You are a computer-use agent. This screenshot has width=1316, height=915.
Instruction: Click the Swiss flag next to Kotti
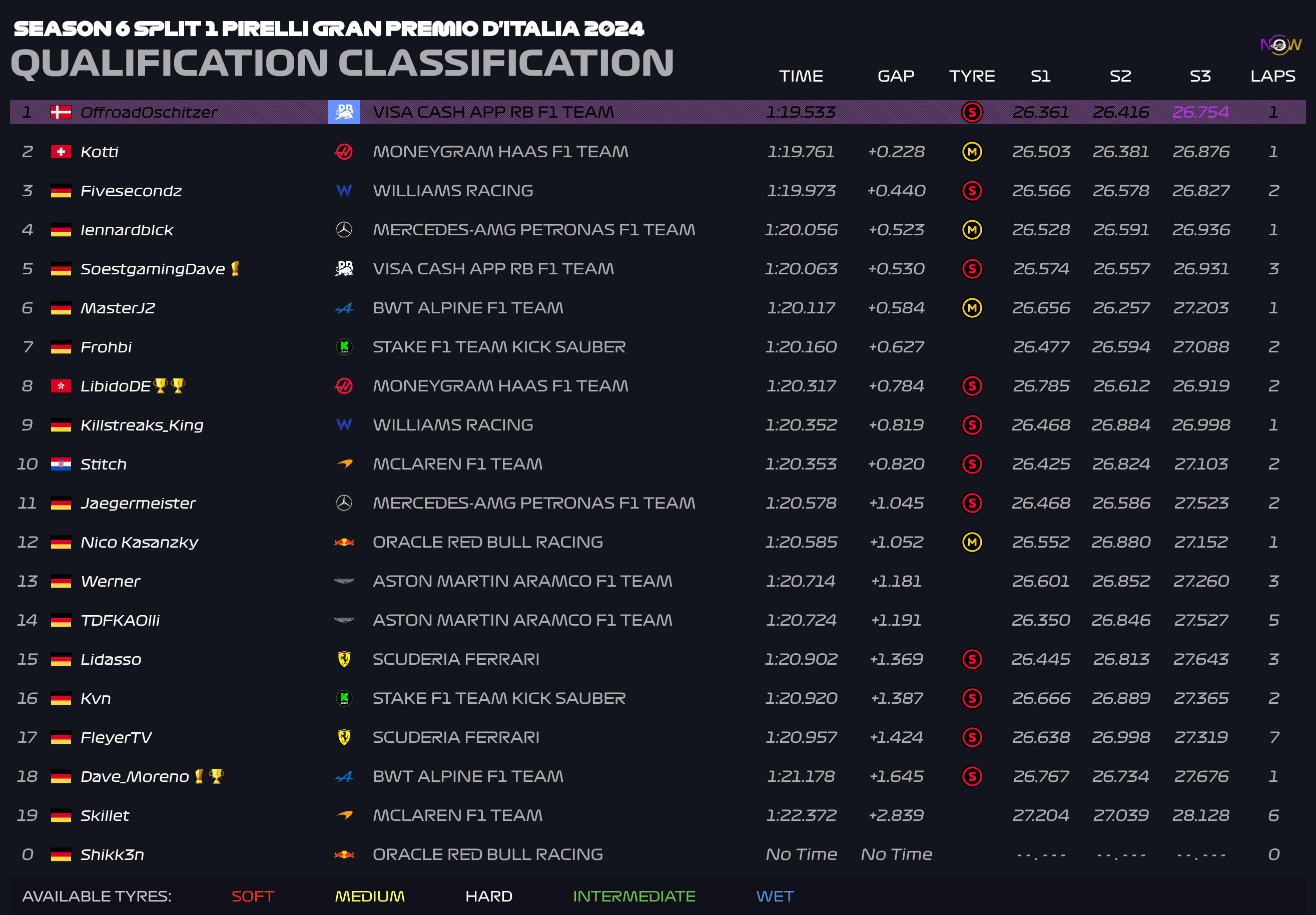click(x=61, y=152)
